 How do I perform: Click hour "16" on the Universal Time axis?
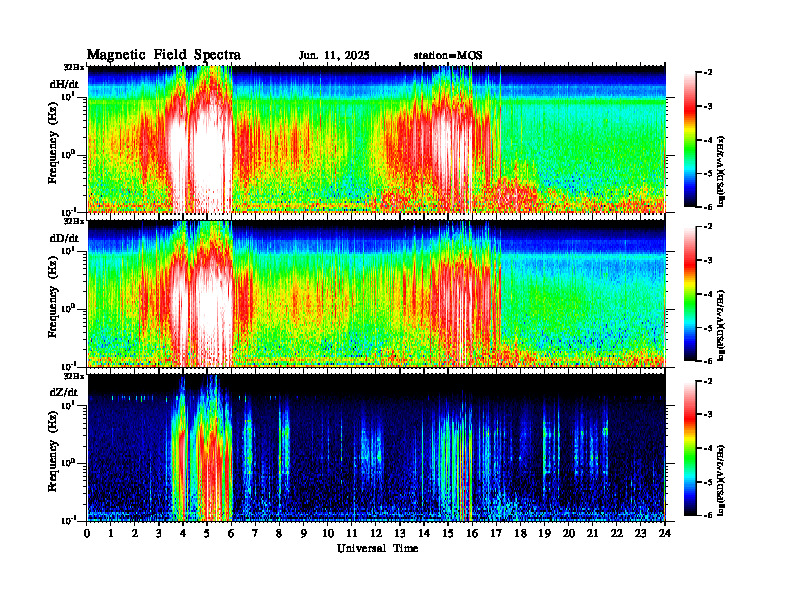(472, 533)
